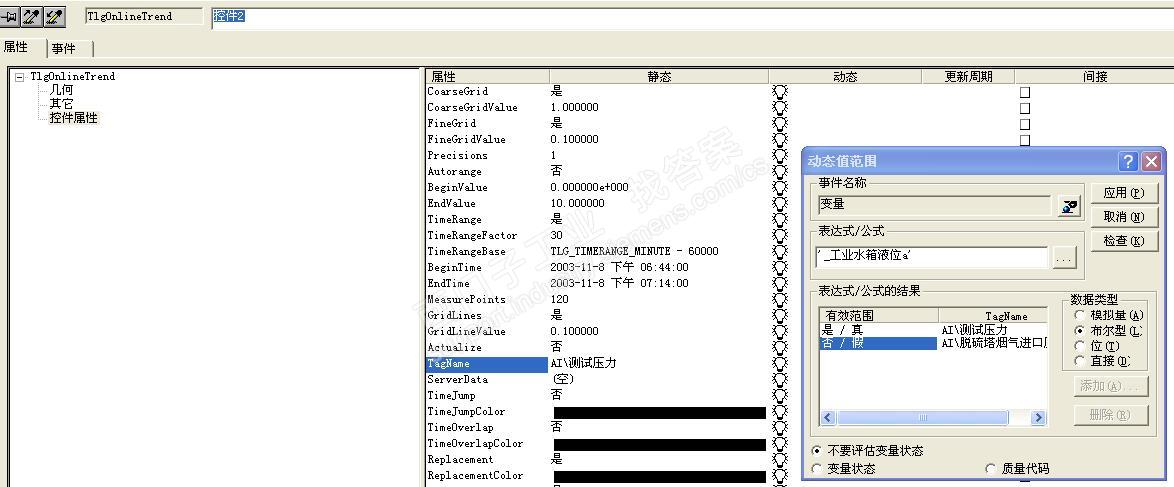The width and height of the screenshot is (1174, 487).
Task: Open the event trigger icon beside 变量
Action: (x=1070, y=207)
